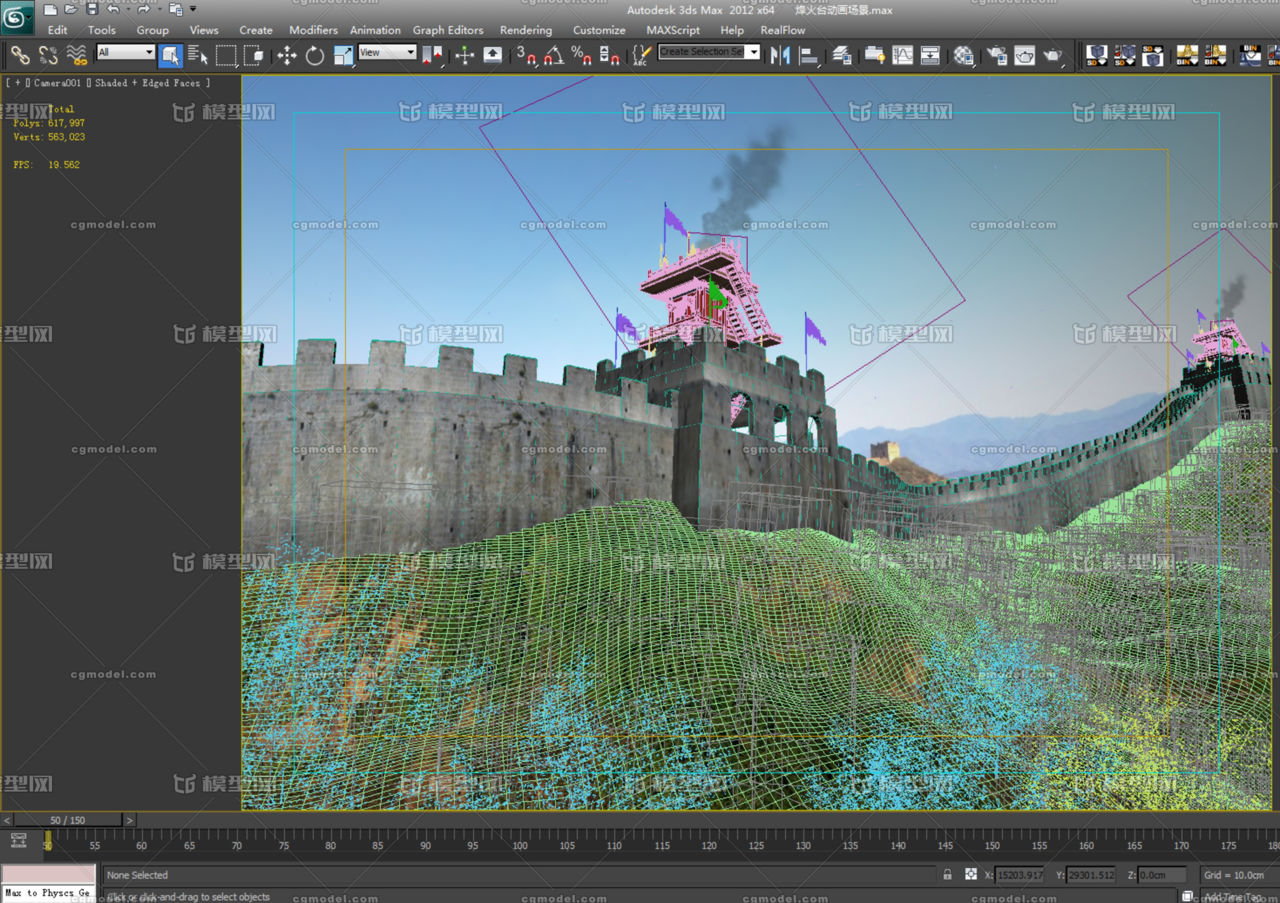
Task: Open the RealFlow menu
Action: coord(783,30)
